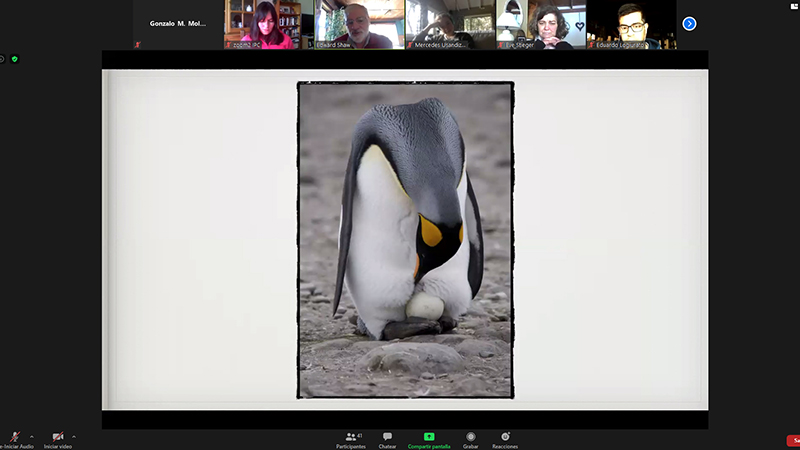800x450 pixels.
Task: Expand video options caret next to camera
Action: (x=74, y=436)
